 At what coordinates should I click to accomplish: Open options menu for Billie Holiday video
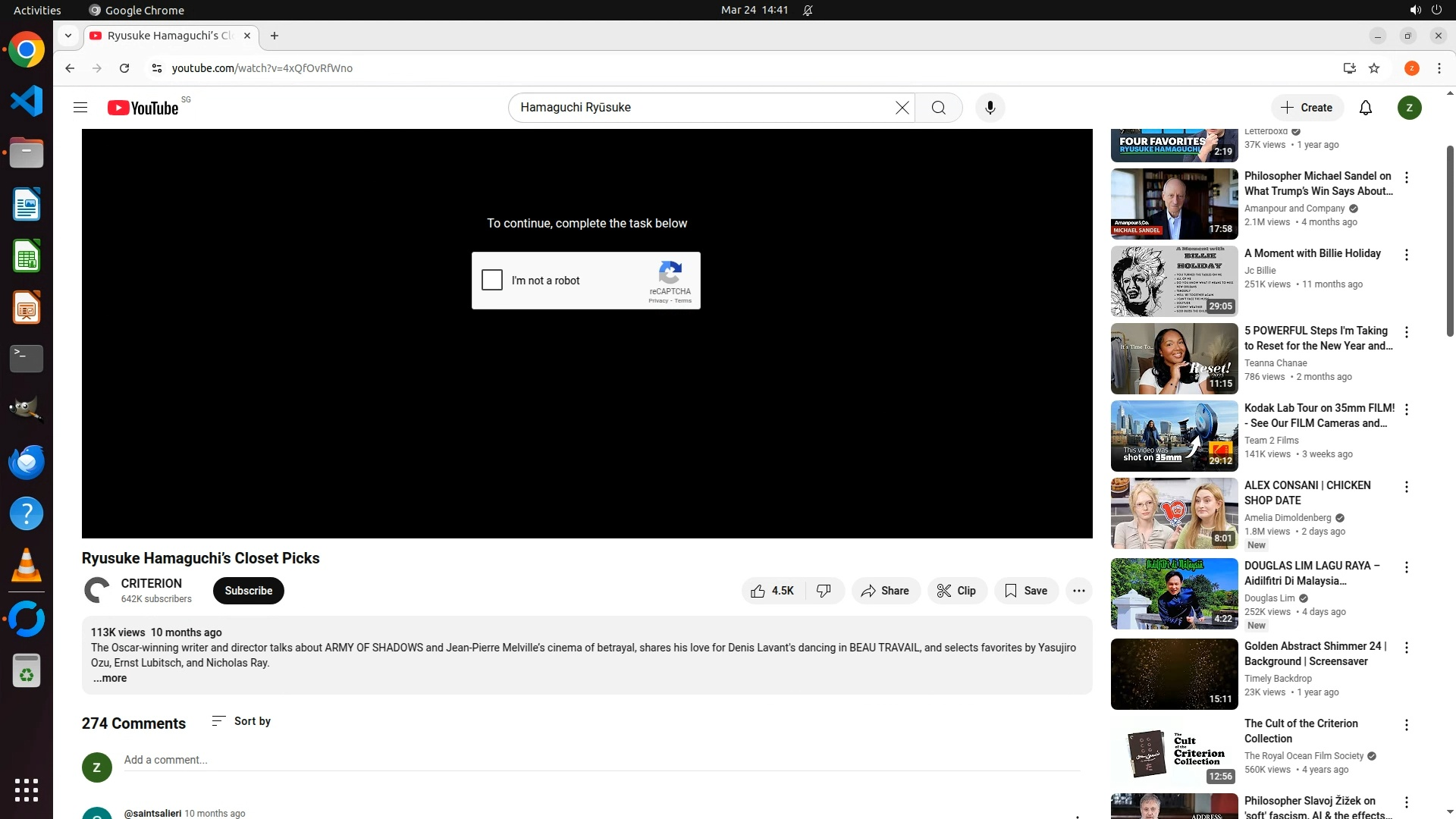(x=1406, y=255)
